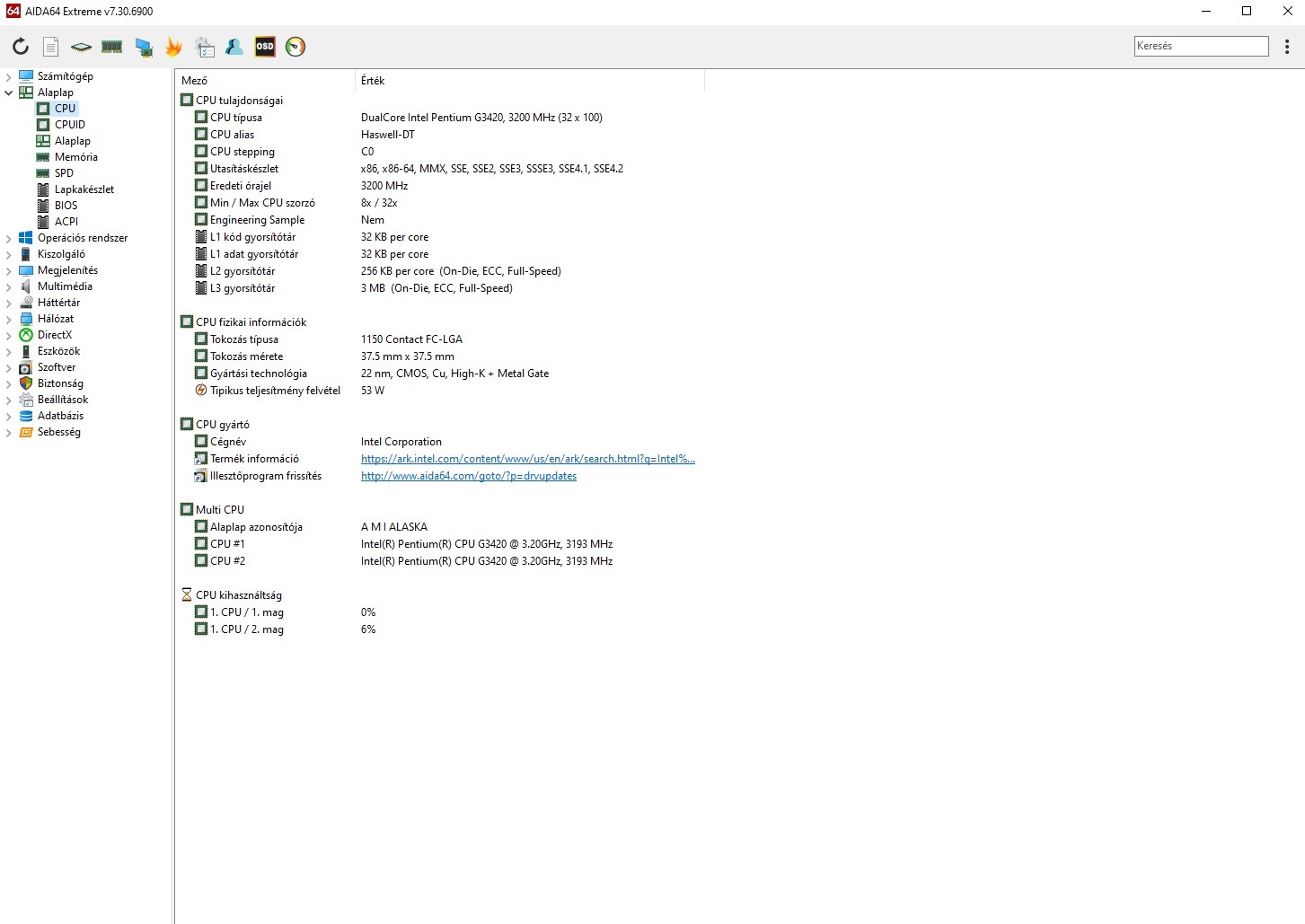The width and height of the screenshot is (1305, 924).
Task: Click the user silhouette toolbar icon
Action: tap(234, 47)
